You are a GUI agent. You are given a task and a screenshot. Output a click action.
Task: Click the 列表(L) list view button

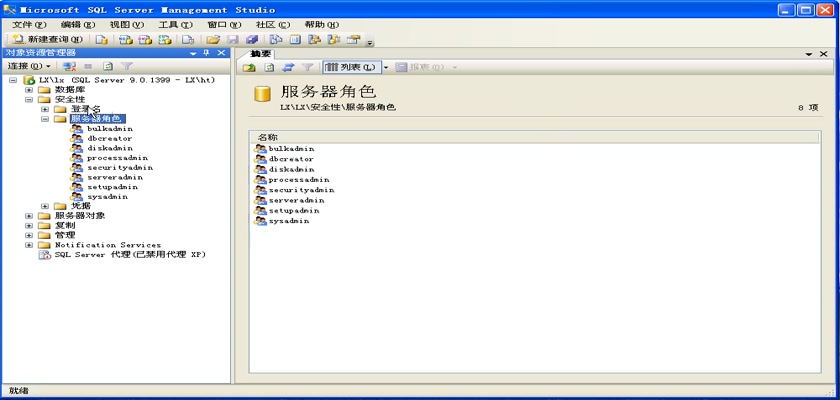(x=351, y=67)
